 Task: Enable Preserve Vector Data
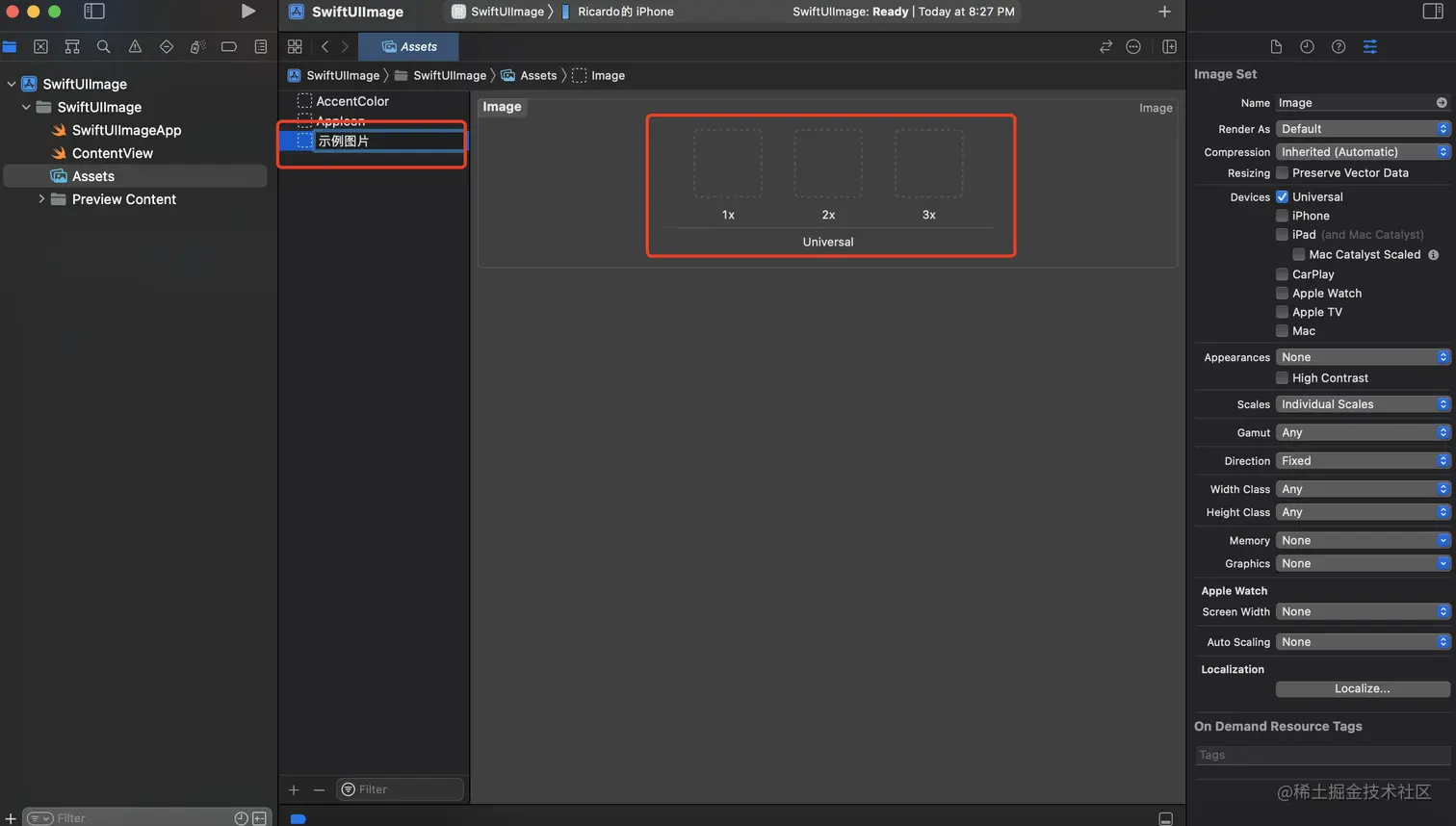coord(1282,173)
